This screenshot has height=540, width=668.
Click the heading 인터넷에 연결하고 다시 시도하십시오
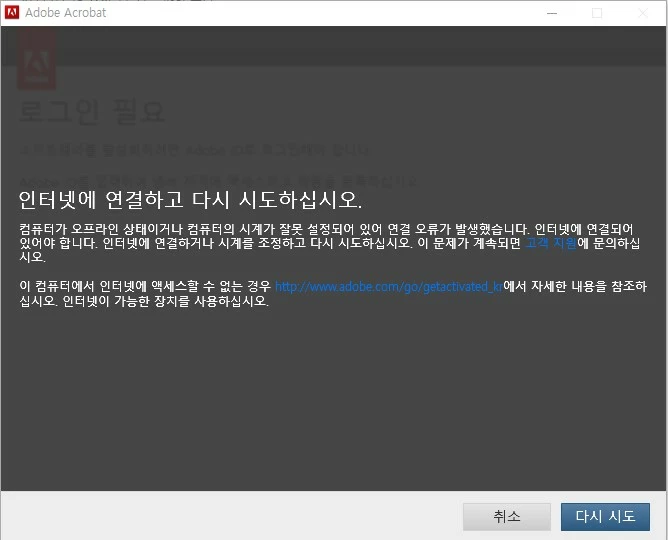(x=190, y=200)
